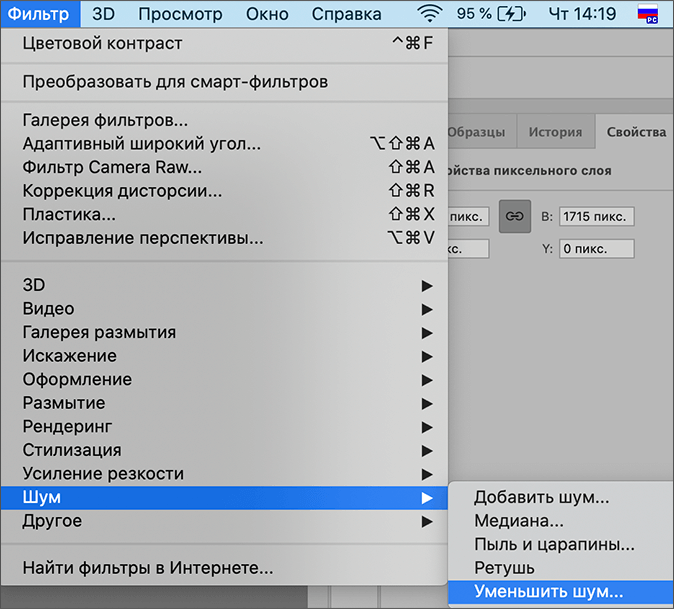Expand the 3D filter submenu
Viewport: 674px width, 609px height.
click(x=224, y=285)
